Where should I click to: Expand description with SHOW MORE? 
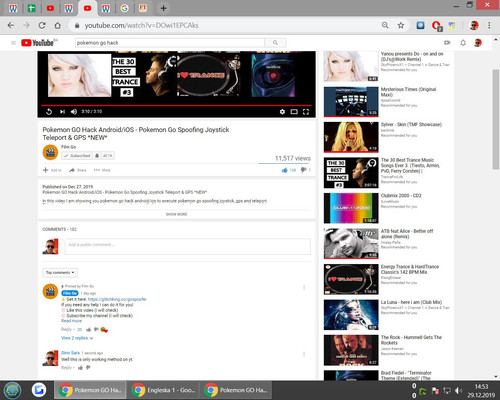click(x=176, y=214)
